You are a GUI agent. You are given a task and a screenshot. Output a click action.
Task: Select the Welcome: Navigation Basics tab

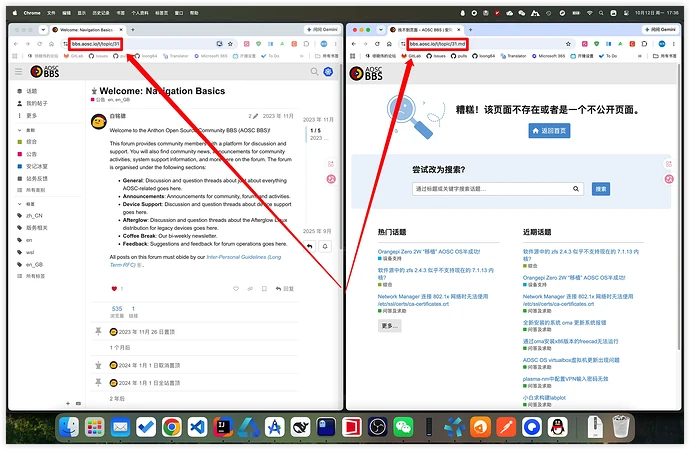point(87,29)
